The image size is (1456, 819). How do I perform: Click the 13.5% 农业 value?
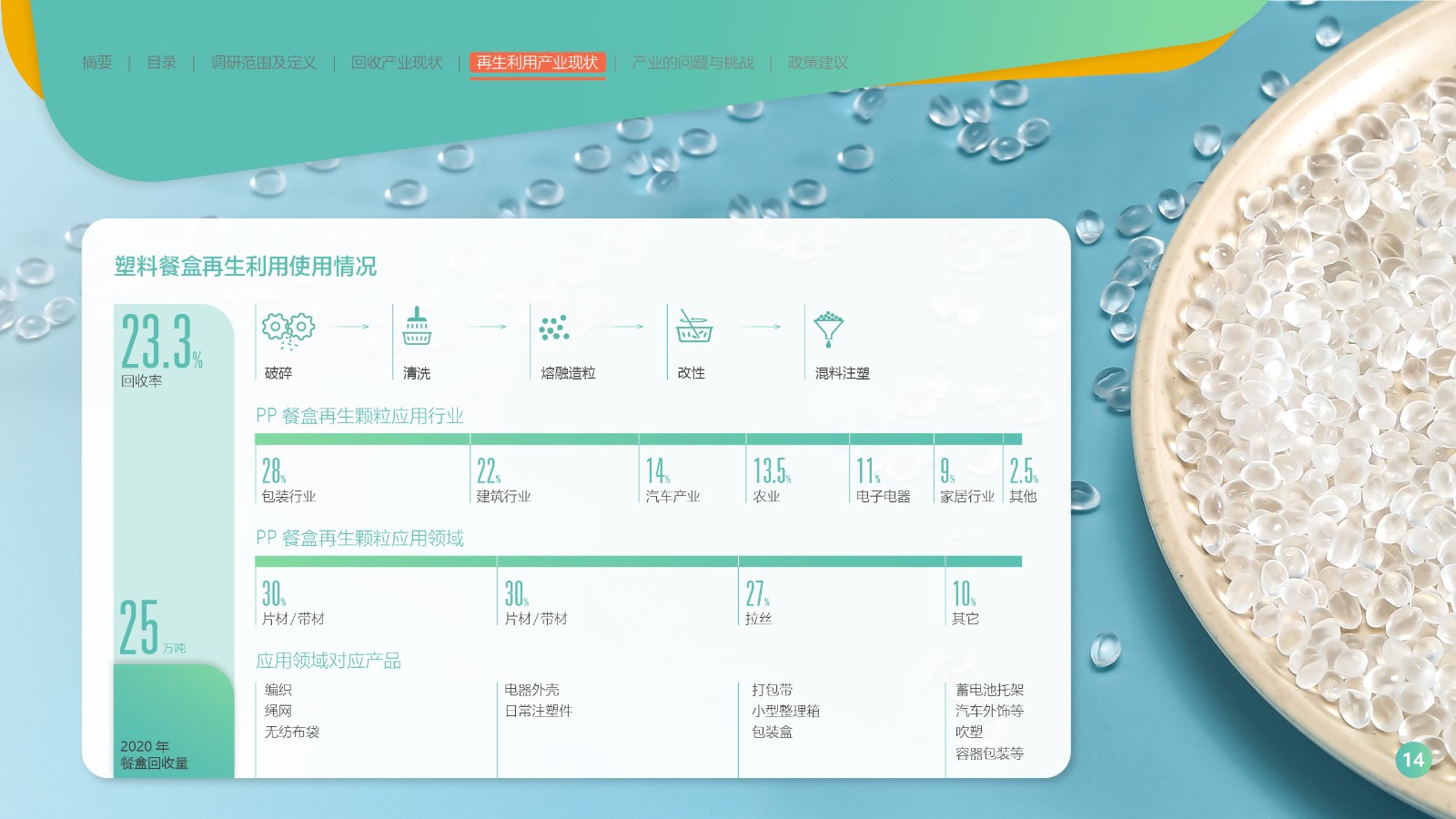tap(772, 471)
